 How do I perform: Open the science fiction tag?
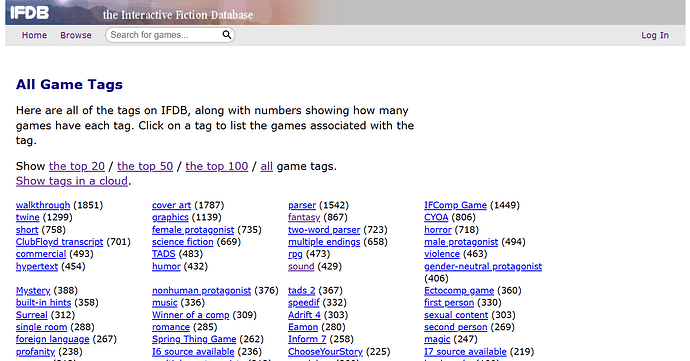click(183, 242)
